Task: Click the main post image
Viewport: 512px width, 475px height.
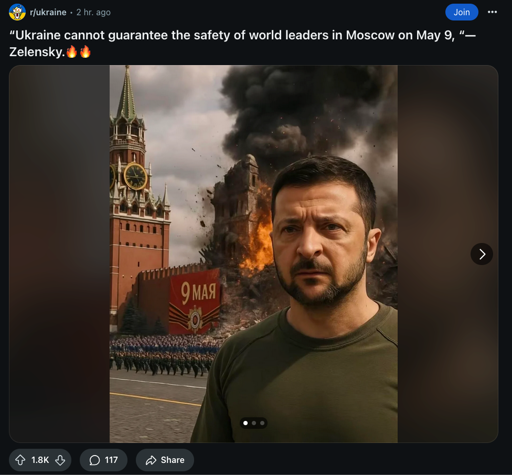Action: 254,254
